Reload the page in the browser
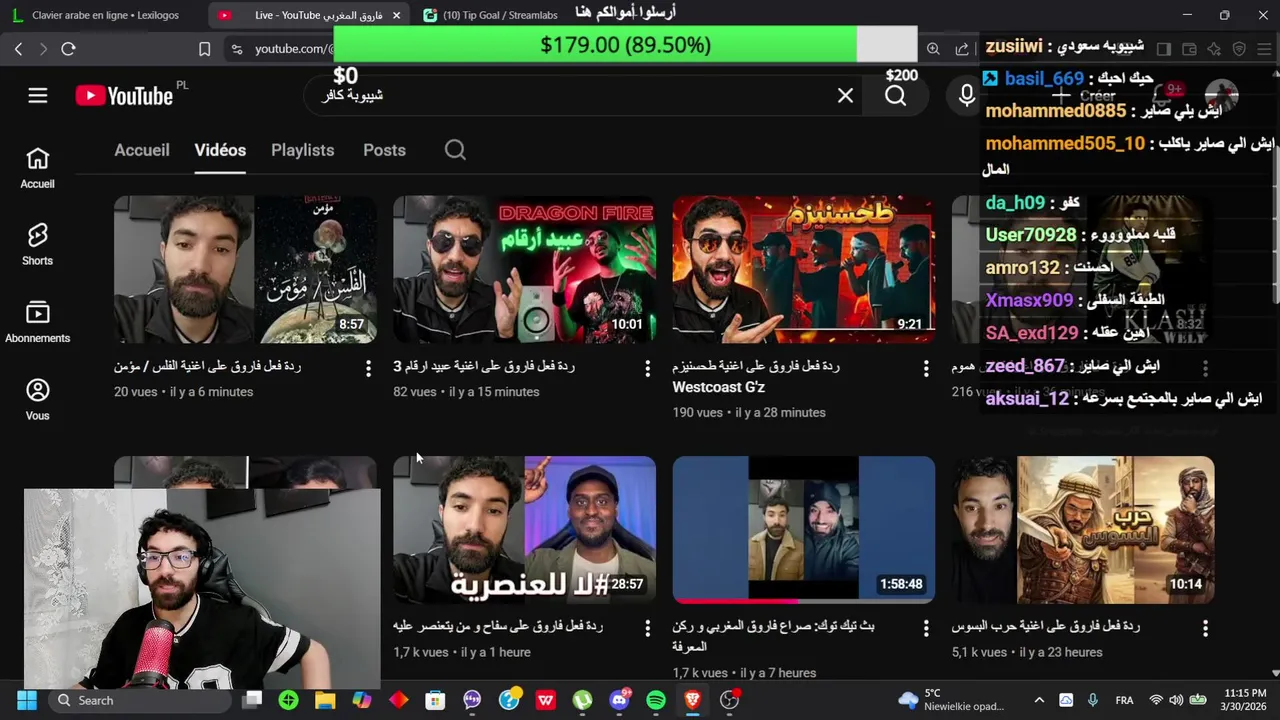 pyautogui.click(x=68, y=48)
